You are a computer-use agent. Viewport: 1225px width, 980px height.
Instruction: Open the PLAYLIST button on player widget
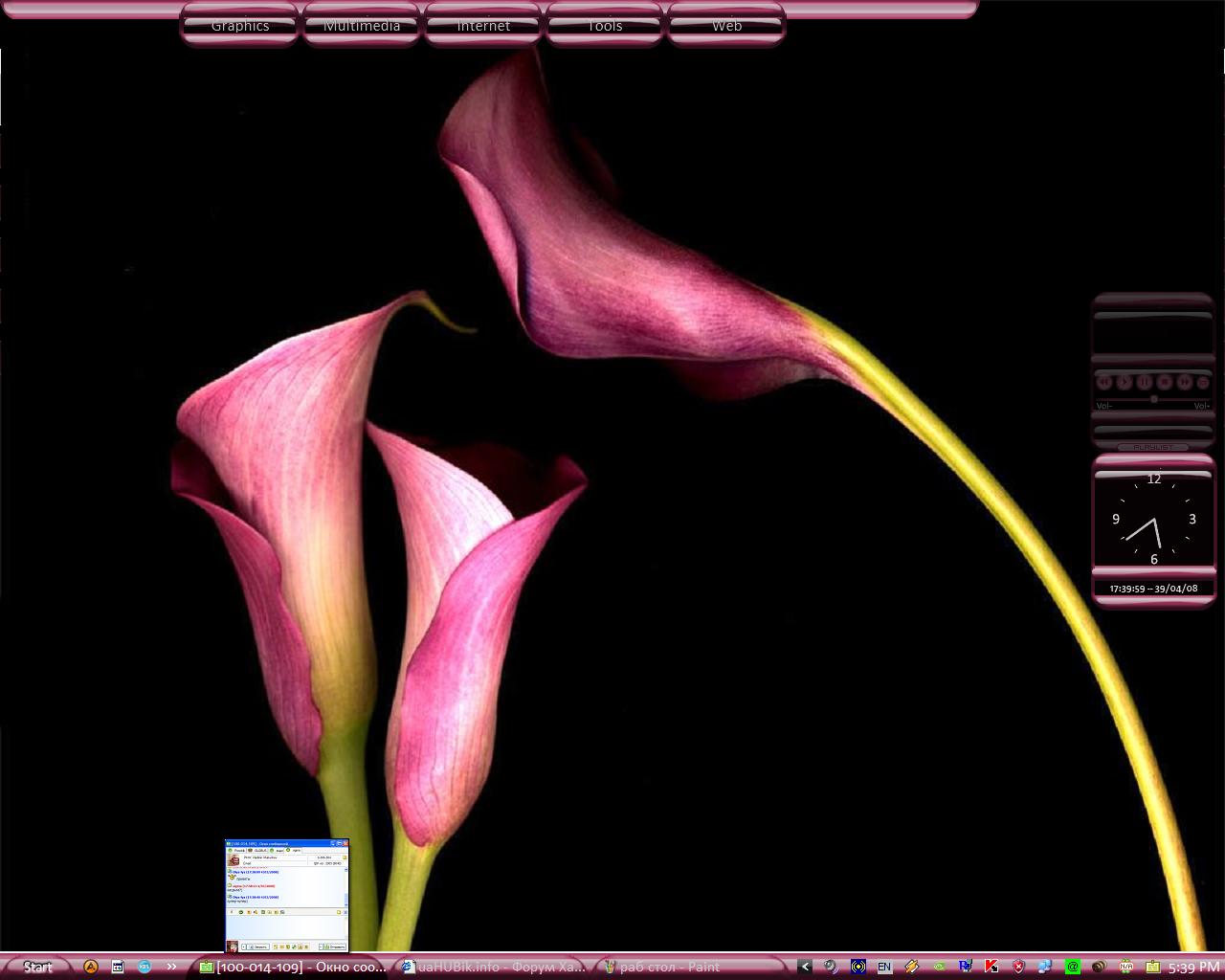[1153, 447]
